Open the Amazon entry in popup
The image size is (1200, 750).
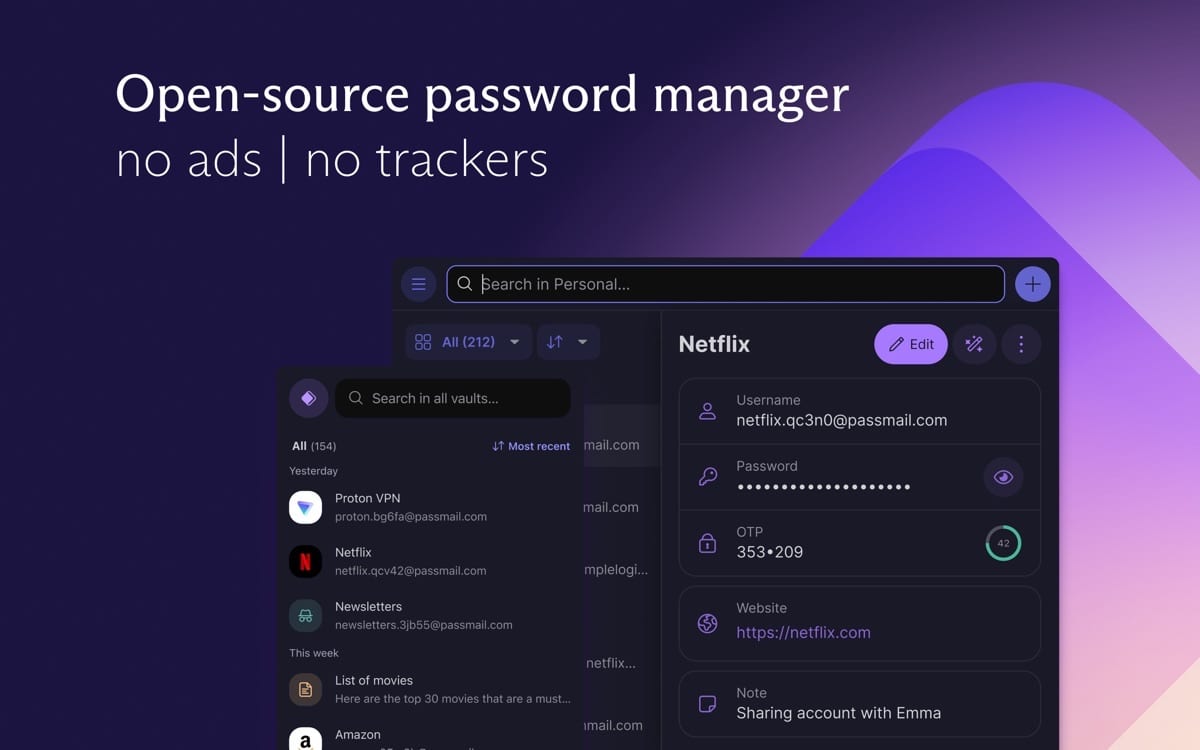[430, 738]
